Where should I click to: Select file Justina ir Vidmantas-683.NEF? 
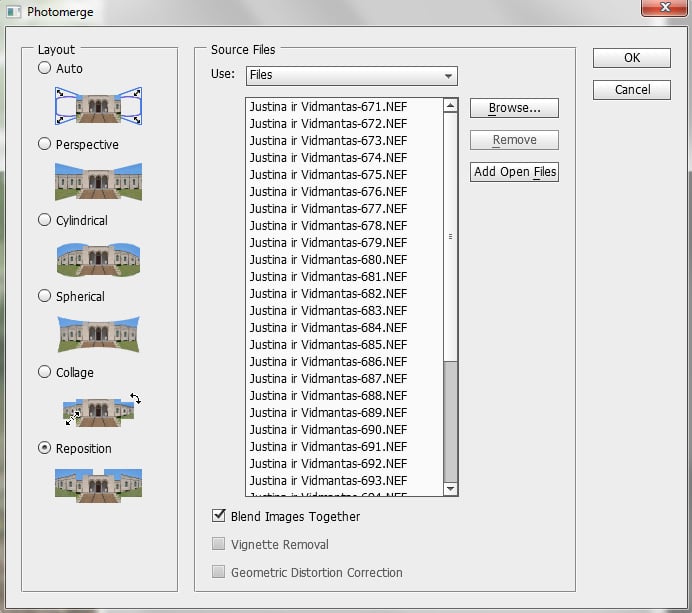click(x=344, y=310)
